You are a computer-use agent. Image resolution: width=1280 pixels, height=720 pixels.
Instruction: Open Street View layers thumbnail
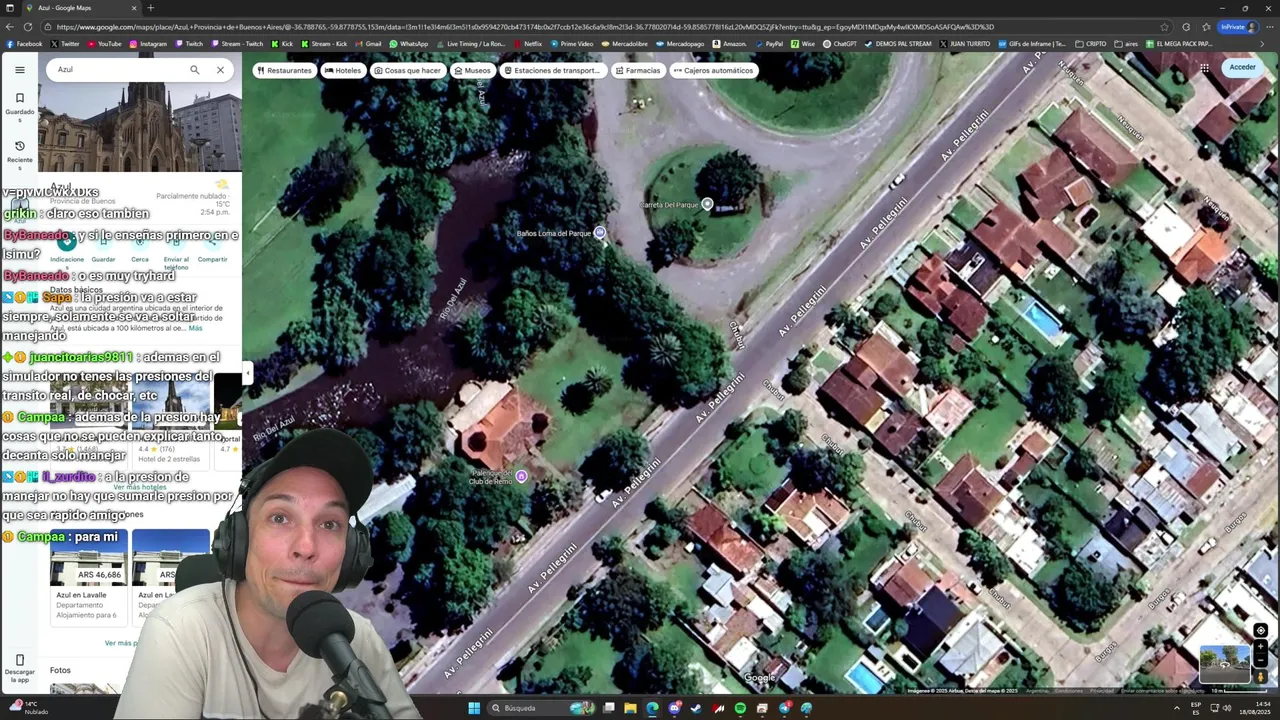coord(1225,664)
